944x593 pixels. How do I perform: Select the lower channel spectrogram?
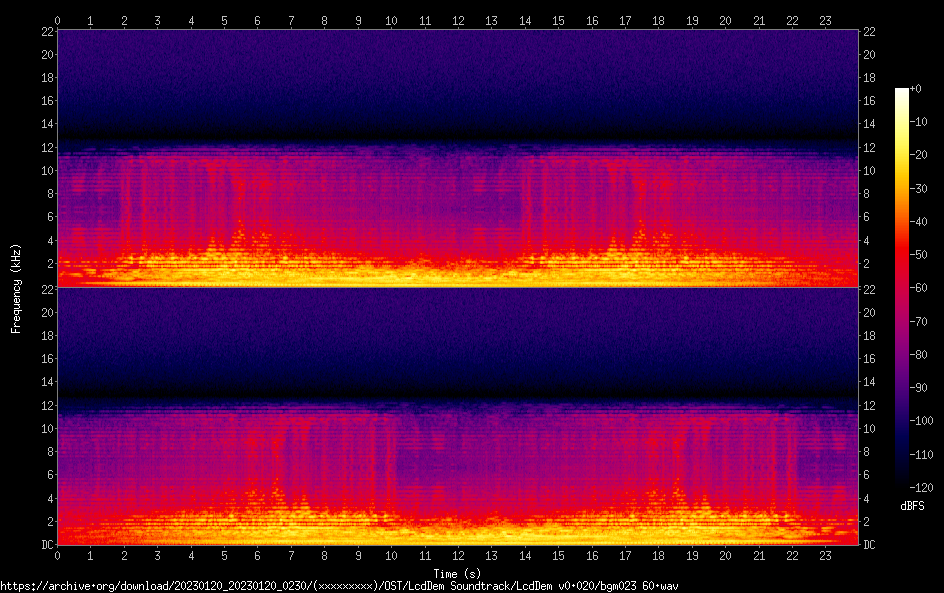(458, 416)
